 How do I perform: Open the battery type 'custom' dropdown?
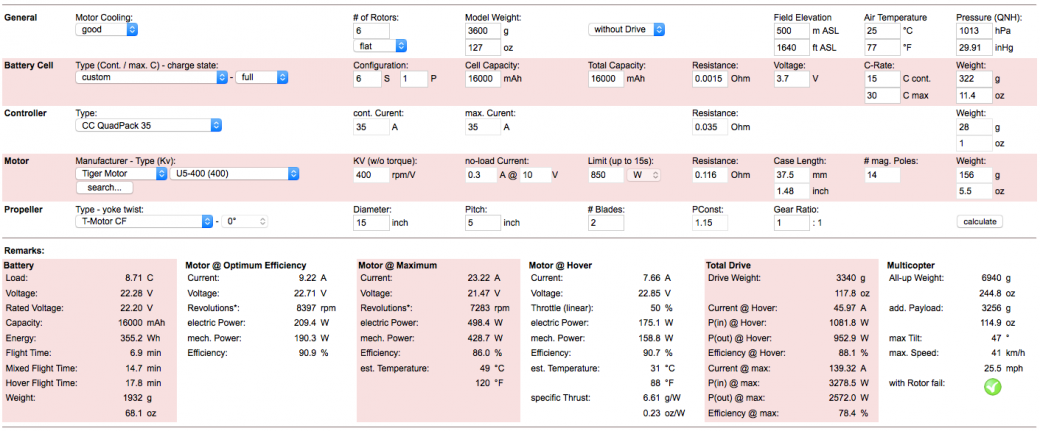click(151, 77)
